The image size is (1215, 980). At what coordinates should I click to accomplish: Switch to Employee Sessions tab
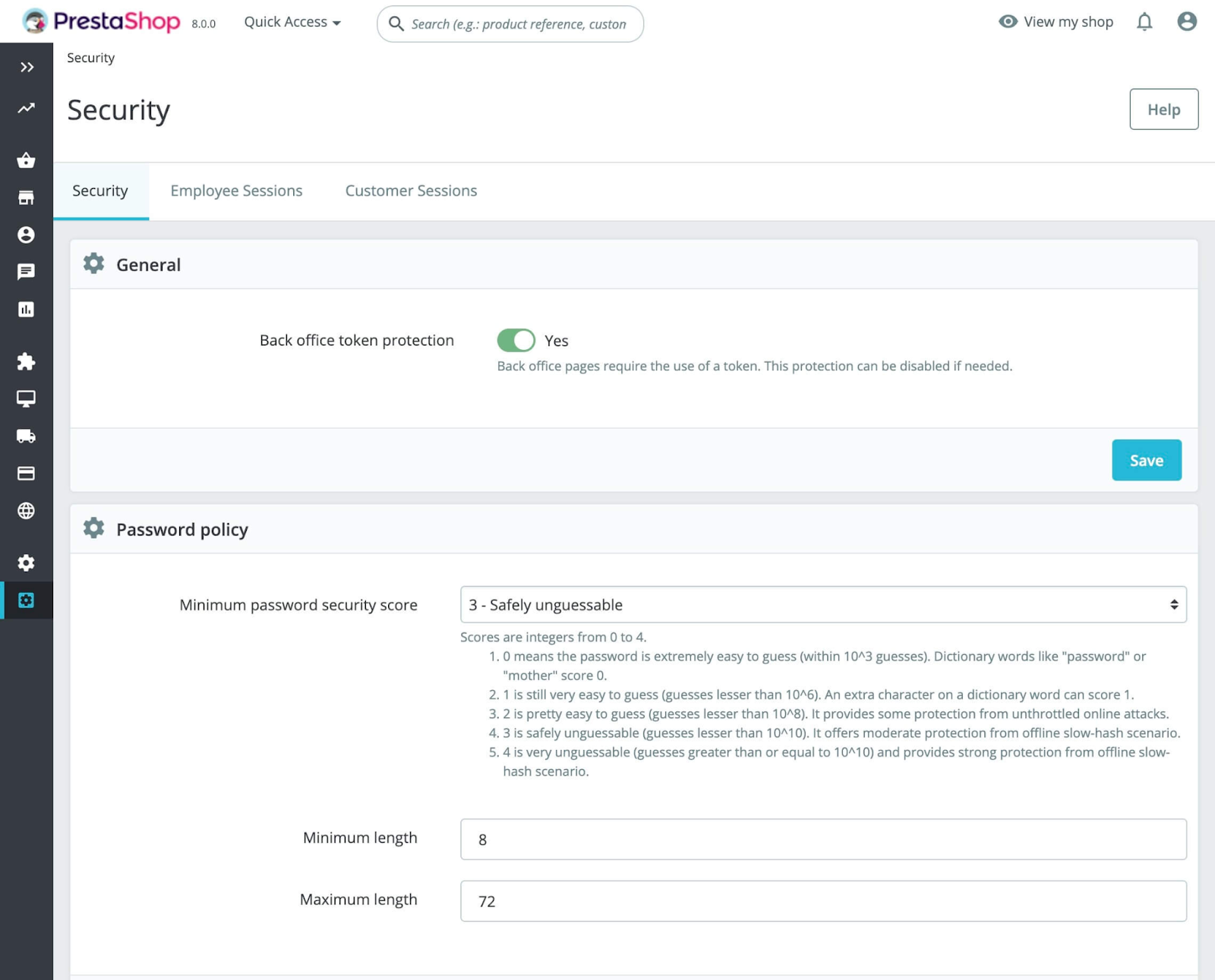pos(236,191)
